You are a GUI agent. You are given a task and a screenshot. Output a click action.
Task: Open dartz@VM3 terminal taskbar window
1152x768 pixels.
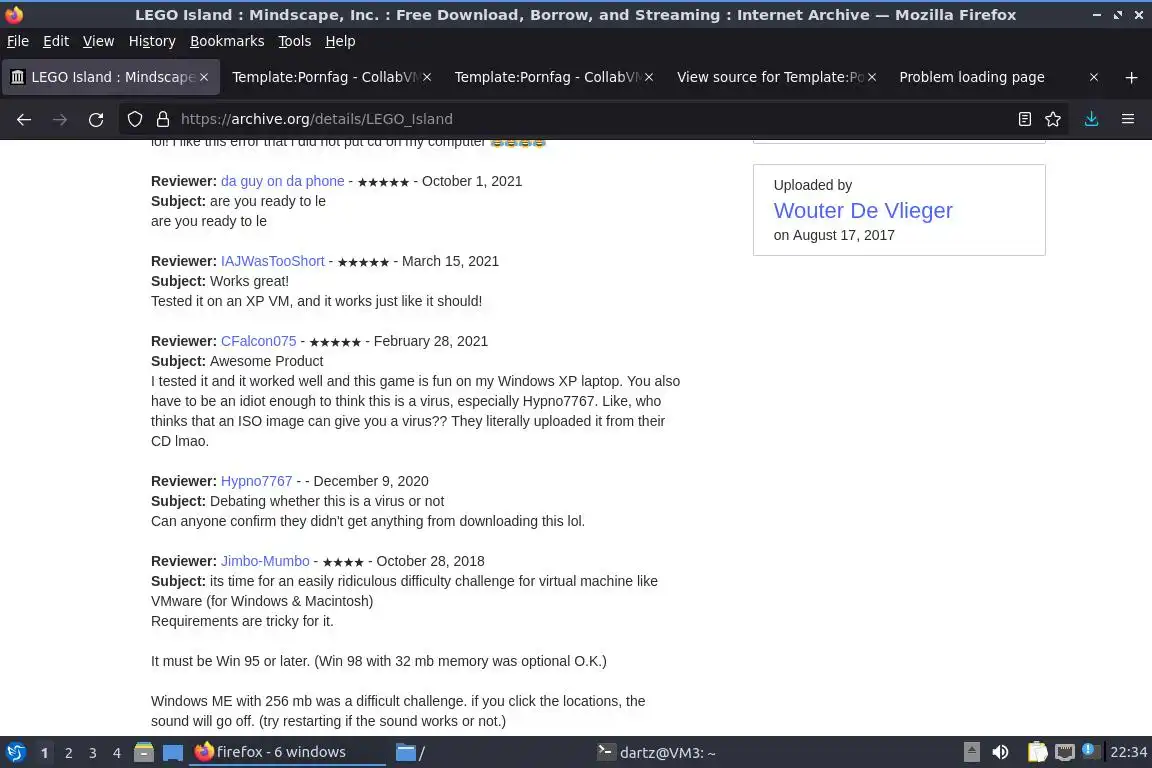click(690, 752)
